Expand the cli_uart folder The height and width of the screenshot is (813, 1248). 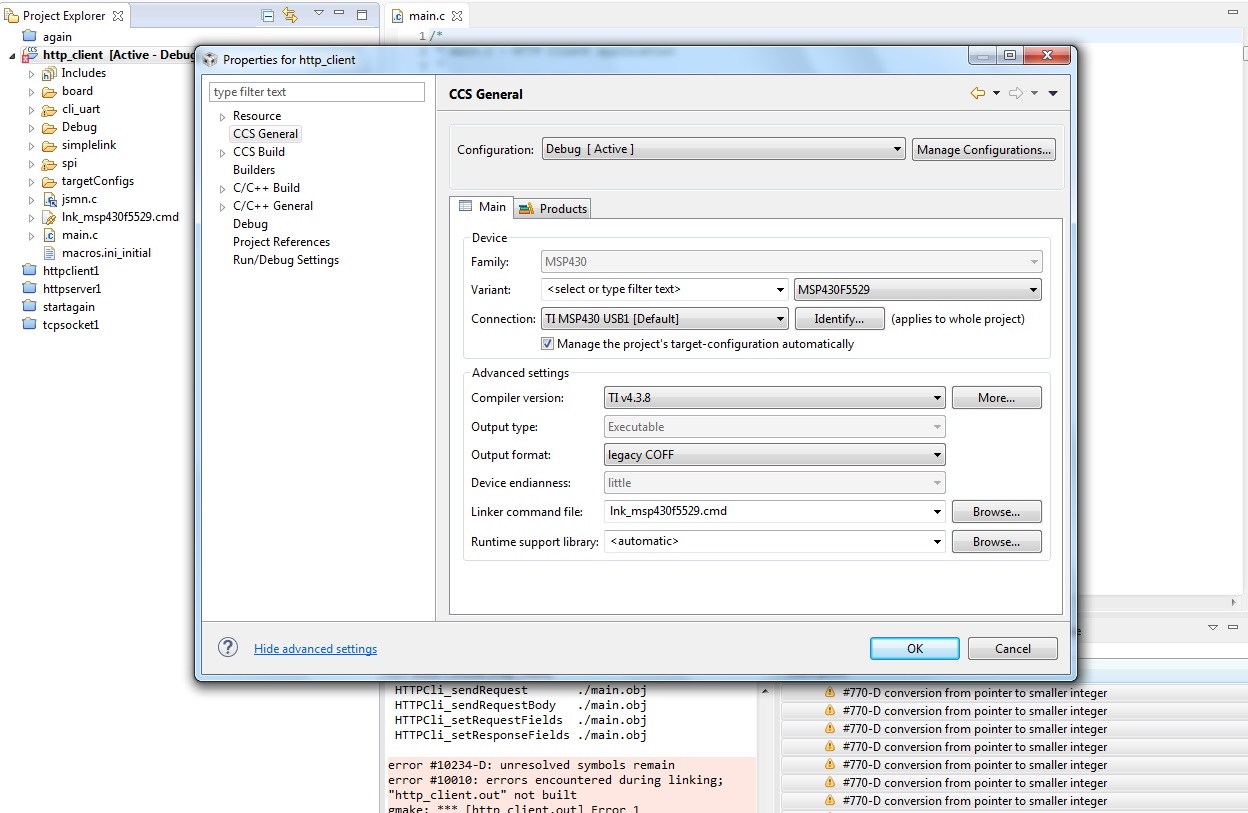tap(31, 110)
